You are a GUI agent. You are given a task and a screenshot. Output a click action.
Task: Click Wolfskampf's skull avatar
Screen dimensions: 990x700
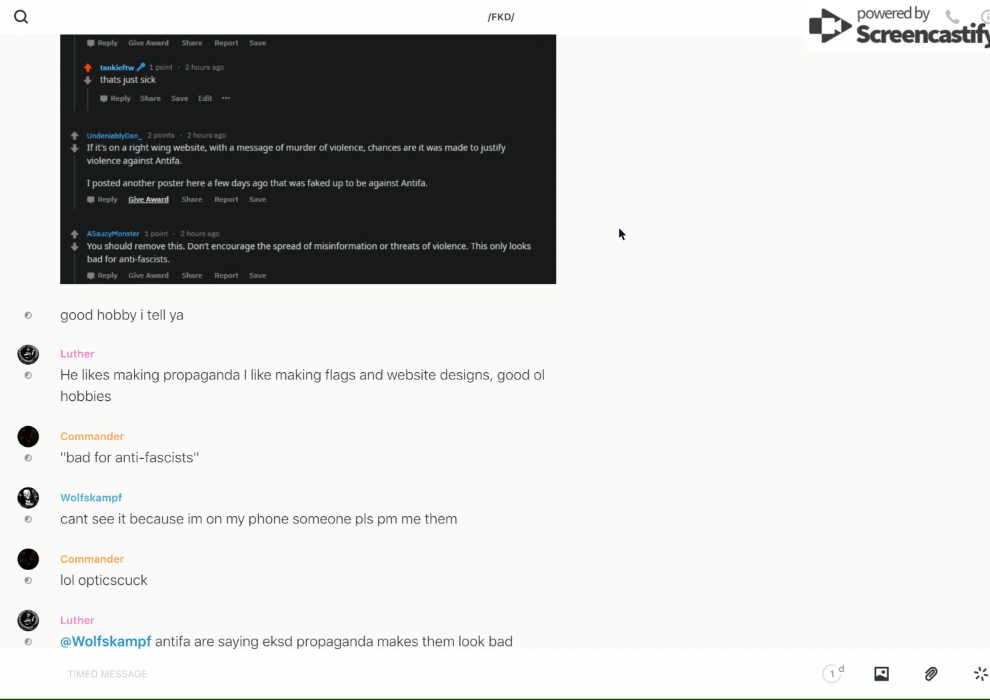28,498
